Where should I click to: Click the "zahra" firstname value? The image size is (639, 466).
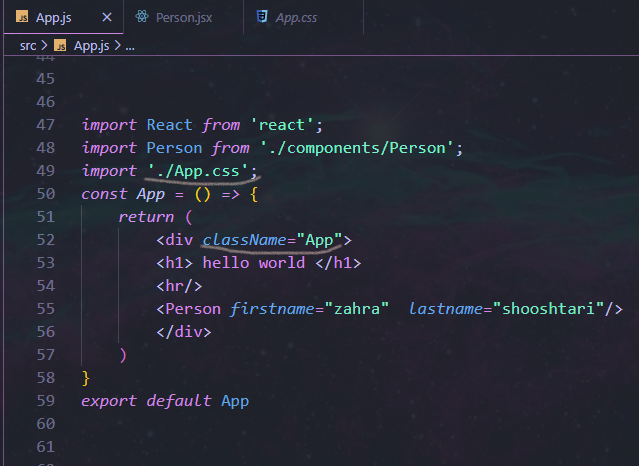pos(355,309)
